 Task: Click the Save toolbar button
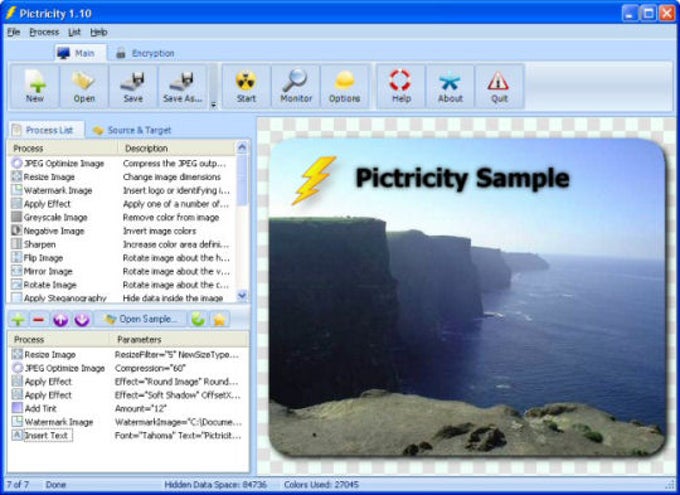pyautogui.click(x=133, y=86)
